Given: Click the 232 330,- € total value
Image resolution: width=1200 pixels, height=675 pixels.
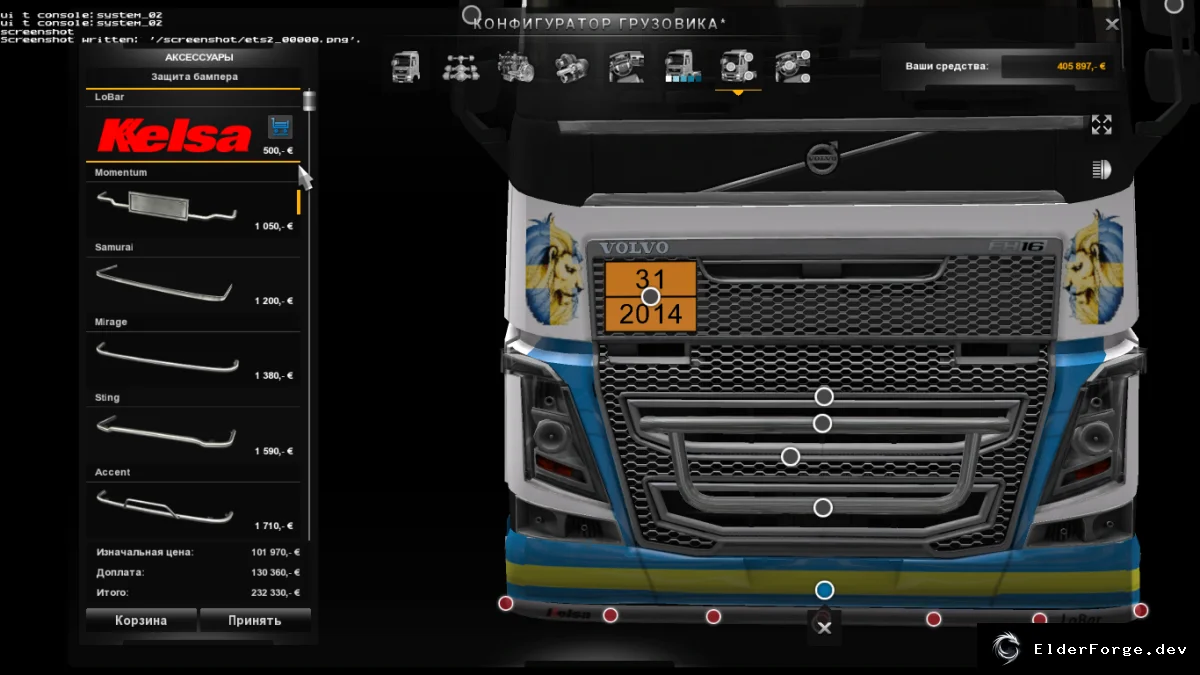Looking at the screenshot, I should (275, 593).
